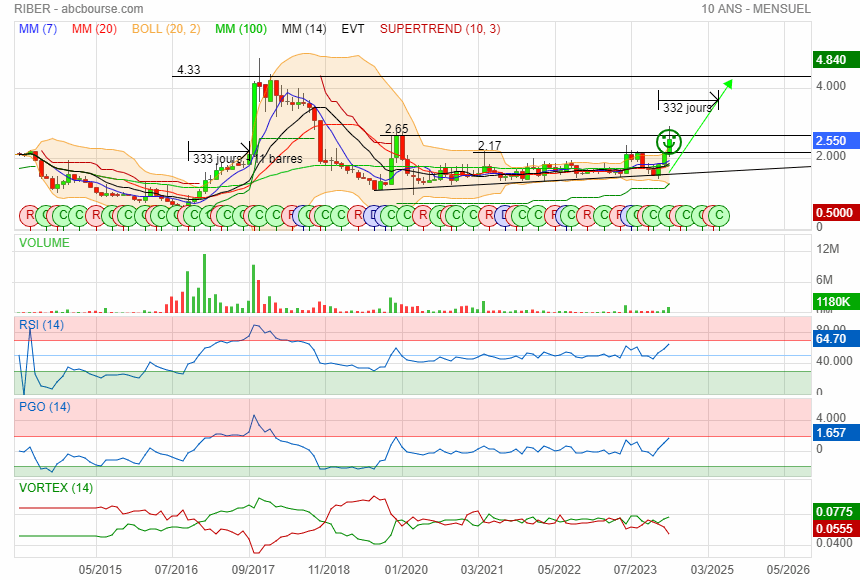Click the tallest green volume bar
This screenshot has height=580, width=860.
205,283
